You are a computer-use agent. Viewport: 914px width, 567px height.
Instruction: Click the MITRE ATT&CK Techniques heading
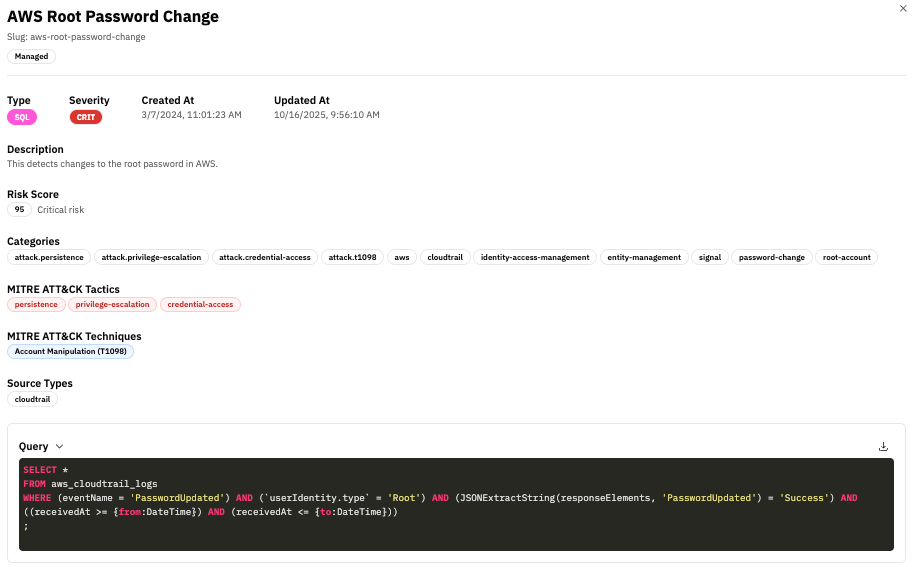coord(74,336)
